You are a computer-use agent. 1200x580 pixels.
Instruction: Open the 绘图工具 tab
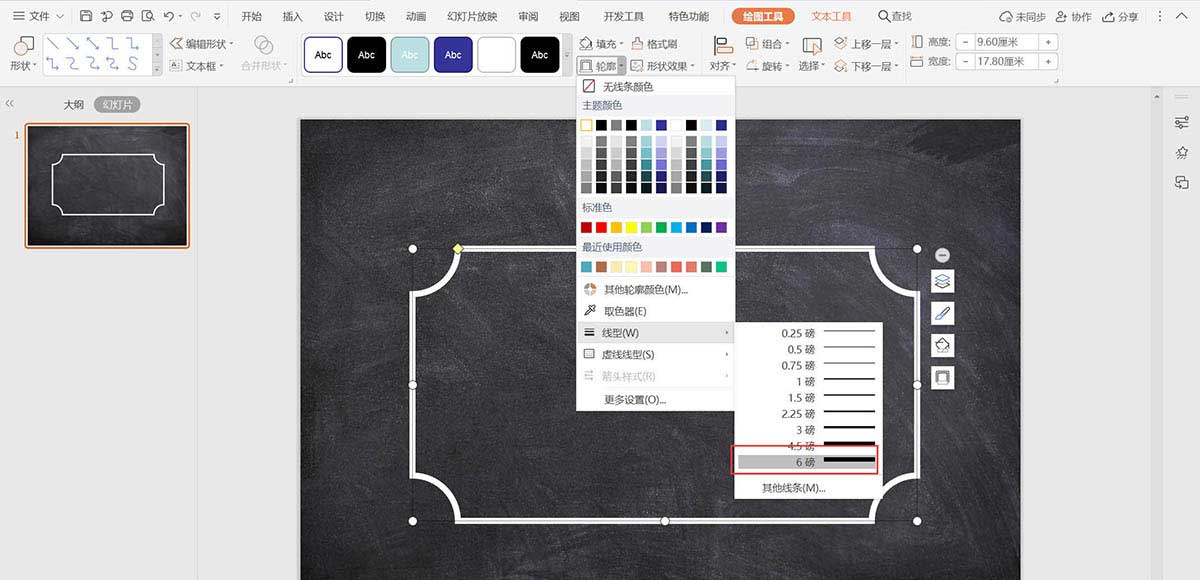point(763,16)
